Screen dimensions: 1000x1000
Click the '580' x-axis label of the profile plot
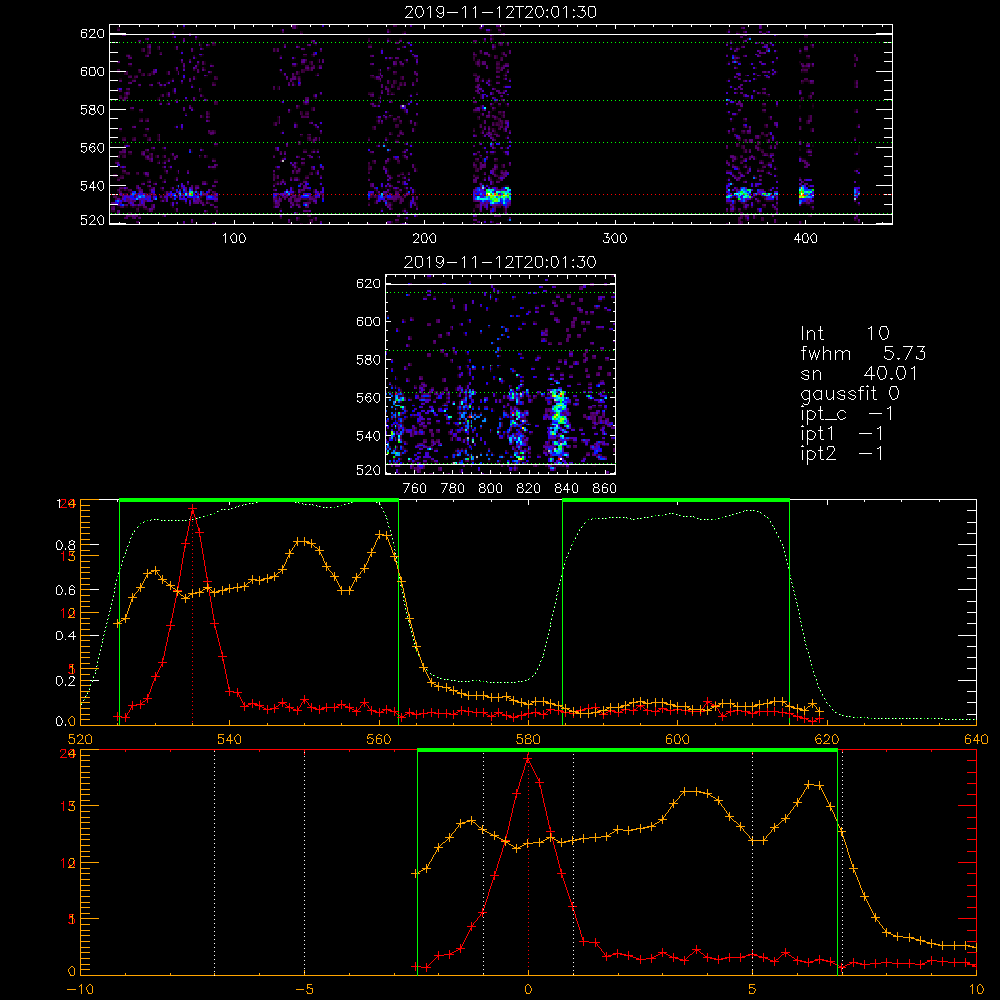pos(528,739)
